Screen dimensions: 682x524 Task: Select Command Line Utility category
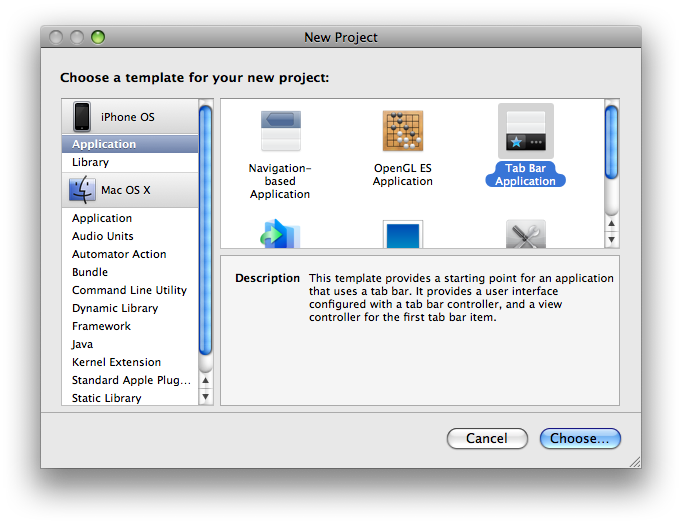tap(129, 290)
